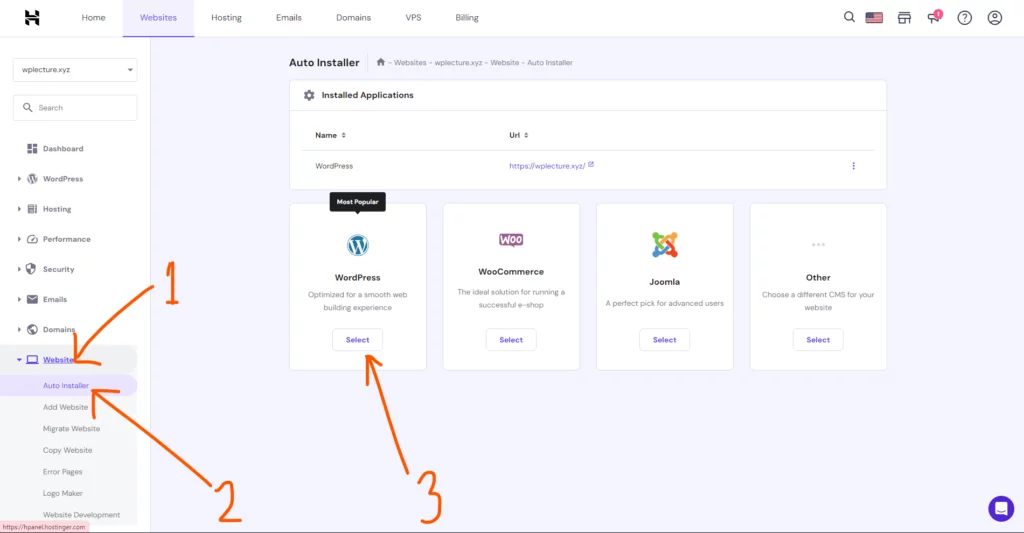Image resolution: width=1024 pixels, height=533 pixels.
Task: Open Add Website in the sidebar
Action: click(x=65, y=407)
